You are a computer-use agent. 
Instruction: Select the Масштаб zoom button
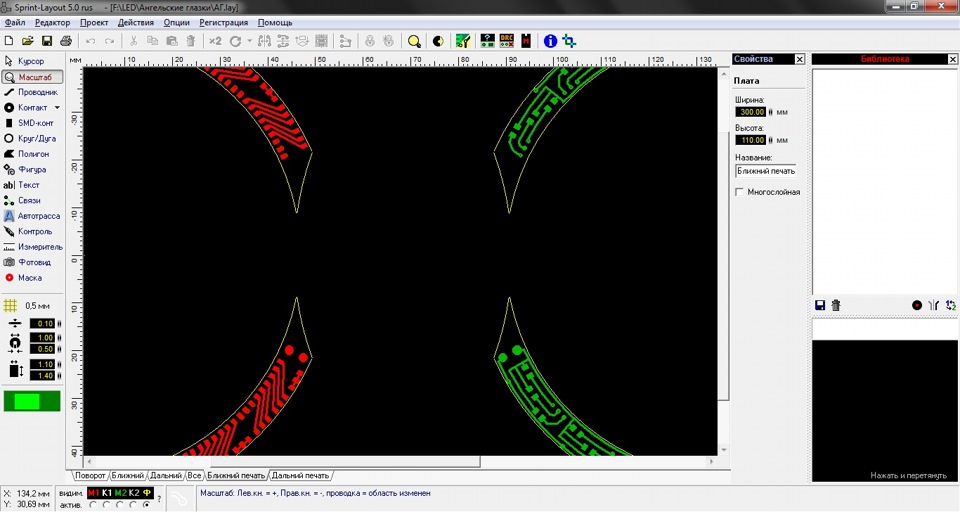pyautogui.click(x=32, y=77)
